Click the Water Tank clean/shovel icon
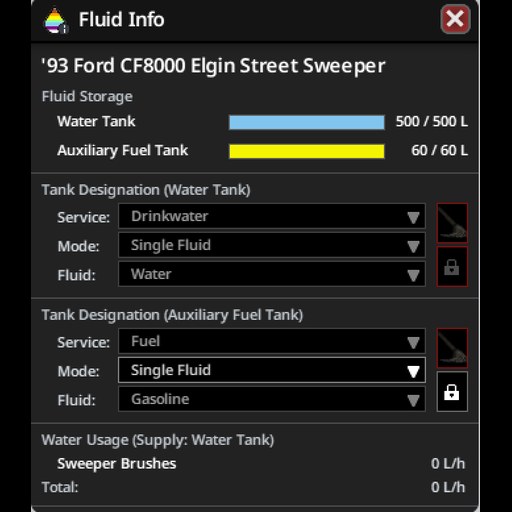 coord(452,223)
